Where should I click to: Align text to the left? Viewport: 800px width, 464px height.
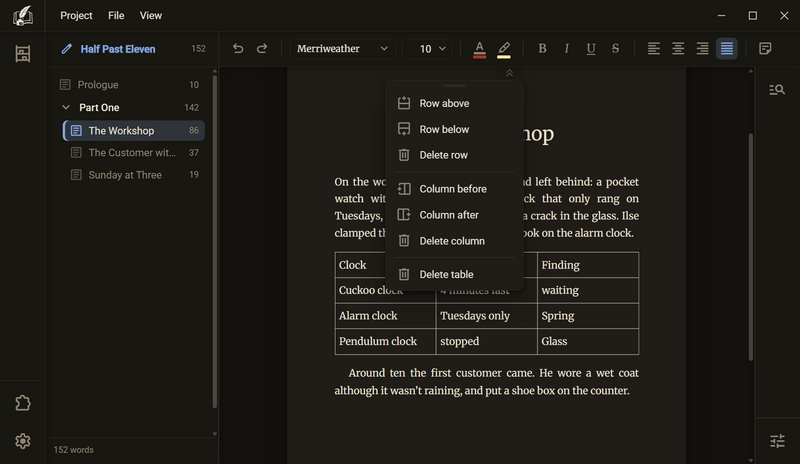coord(654,48)
